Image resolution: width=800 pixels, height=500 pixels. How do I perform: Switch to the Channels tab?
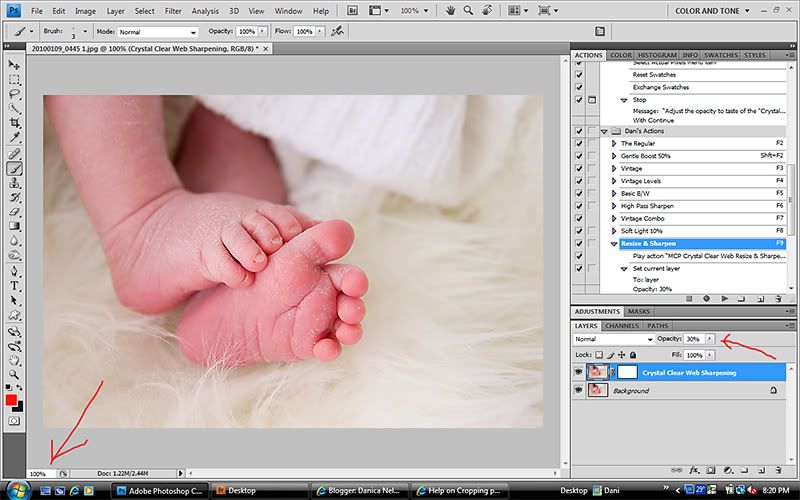coord(622,325)
